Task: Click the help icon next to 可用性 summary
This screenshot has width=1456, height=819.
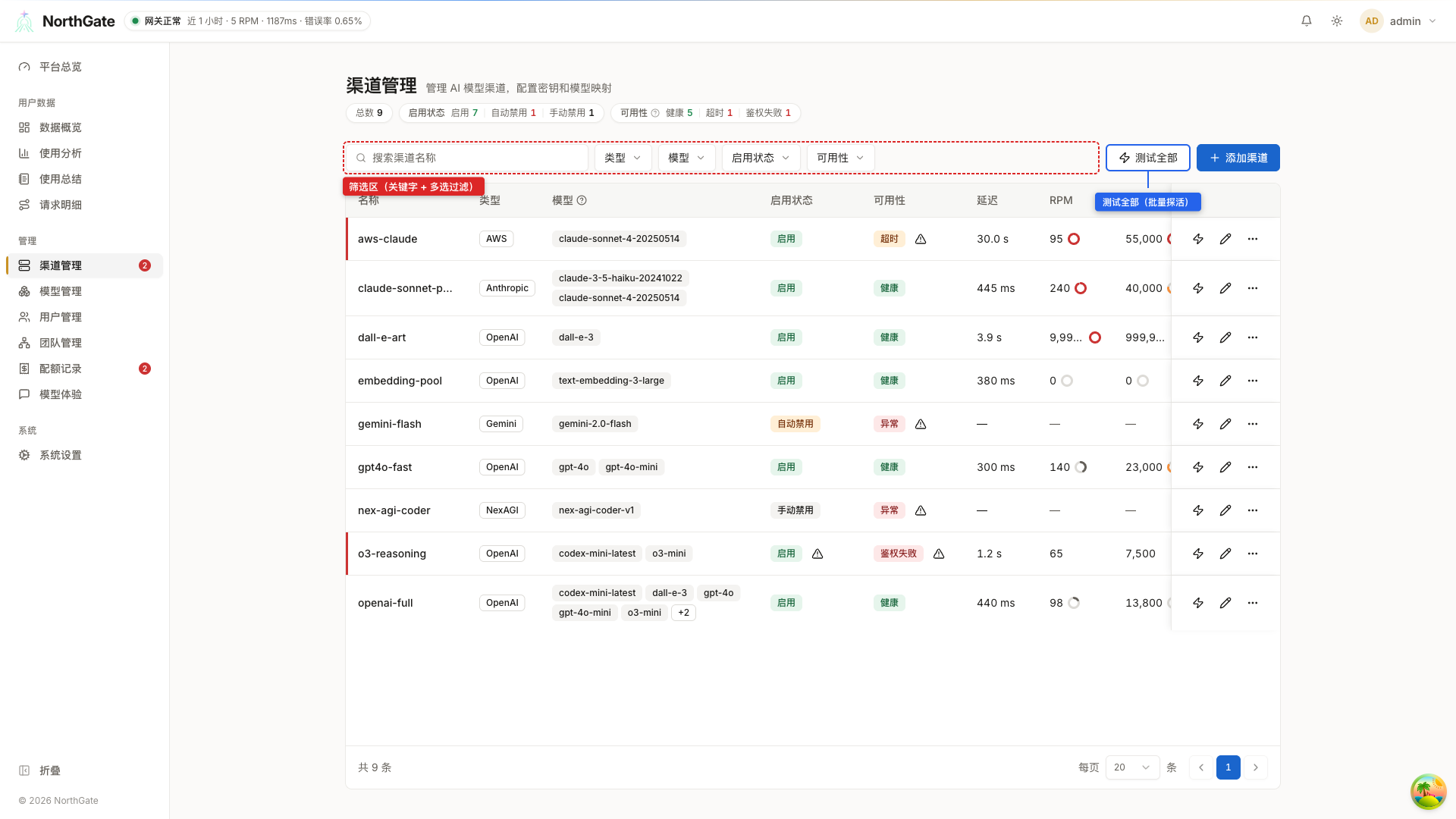Action: (655, 113)
